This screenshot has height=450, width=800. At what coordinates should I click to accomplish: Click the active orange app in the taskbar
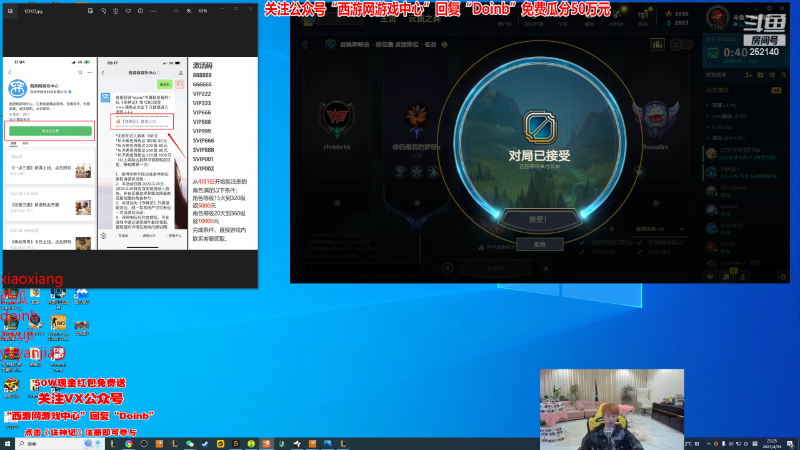266,444
